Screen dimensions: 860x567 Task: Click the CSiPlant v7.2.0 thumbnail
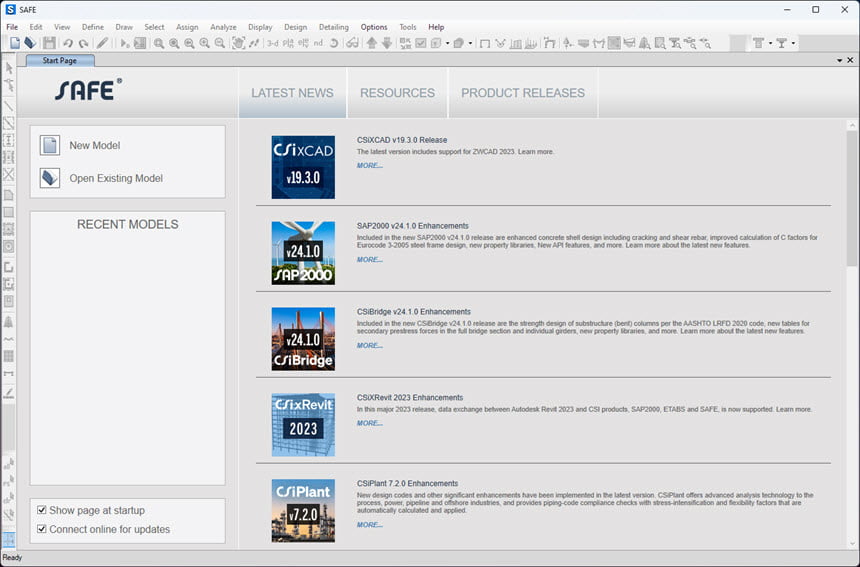pyautogui.click(x=303, y=511)
